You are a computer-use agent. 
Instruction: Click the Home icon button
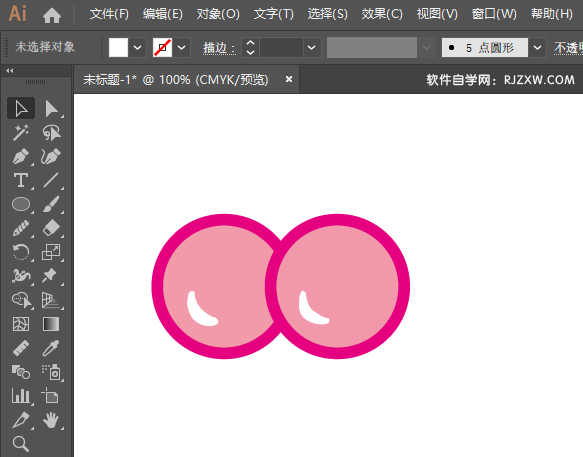click(52, 15)
